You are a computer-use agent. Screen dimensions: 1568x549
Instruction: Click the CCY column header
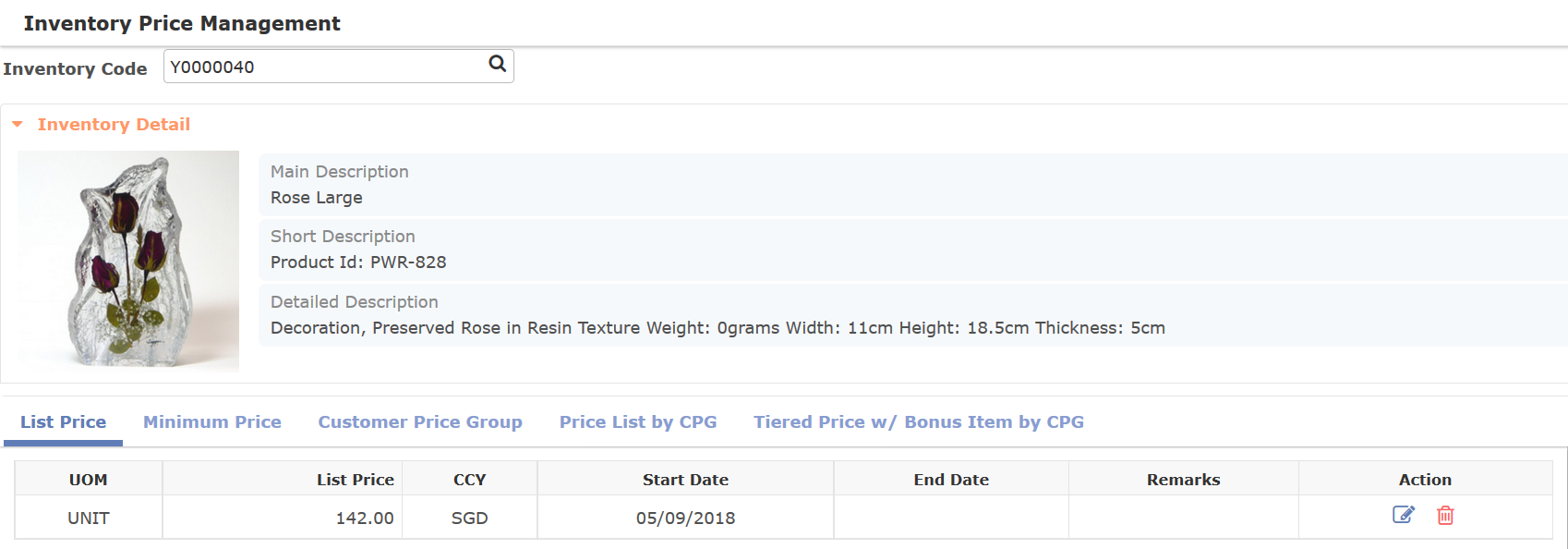[x=469, y=480]
